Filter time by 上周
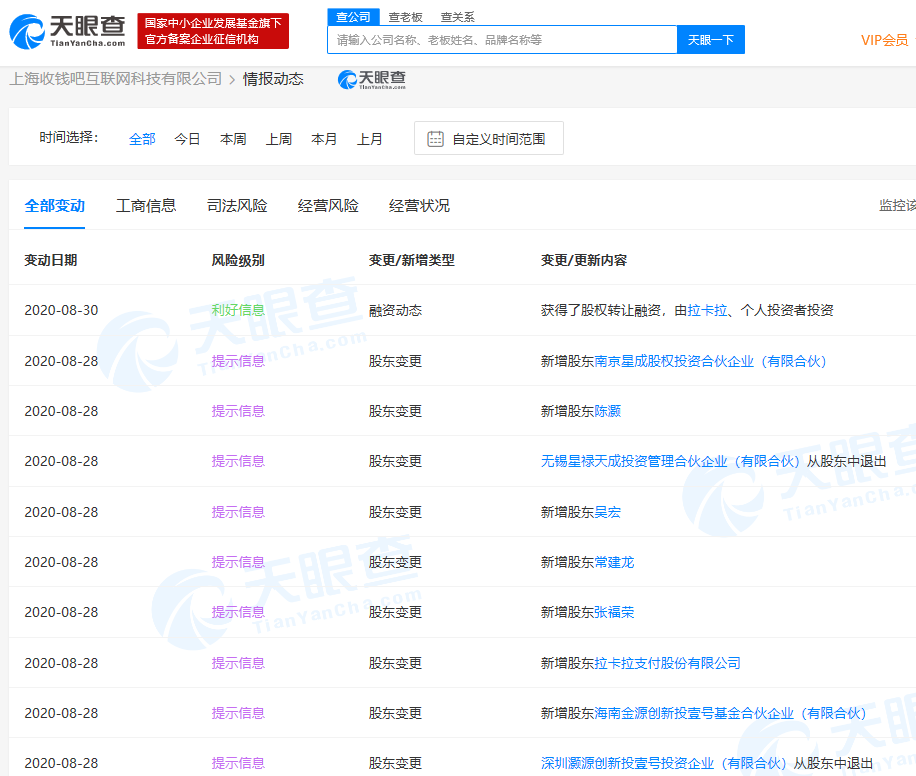Screen dimensions: 916x776 [x=279, y=139]
